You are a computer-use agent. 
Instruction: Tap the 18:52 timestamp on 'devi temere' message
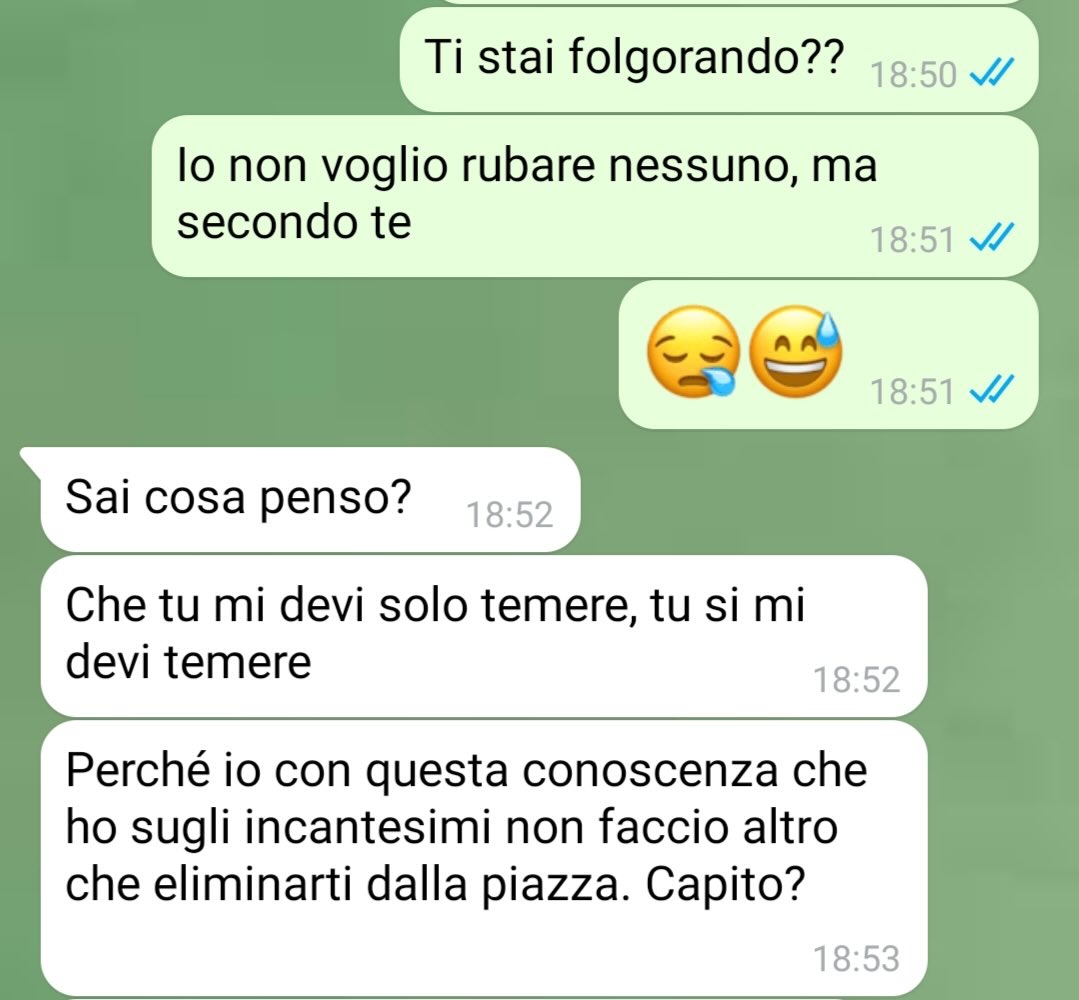856,680
